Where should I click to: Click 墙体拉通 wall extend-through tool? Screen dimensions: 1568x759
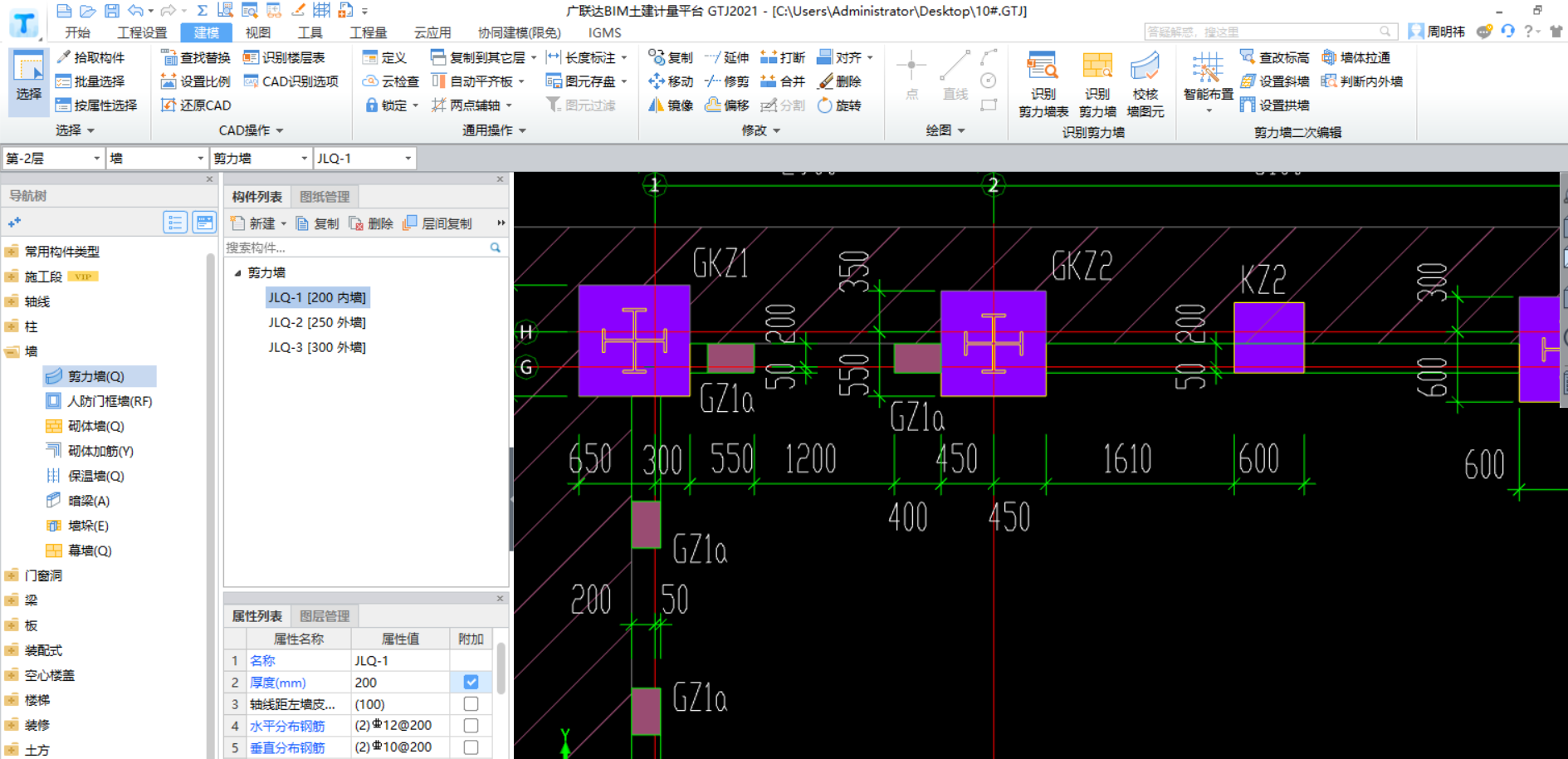click(x=1356, y=57)
